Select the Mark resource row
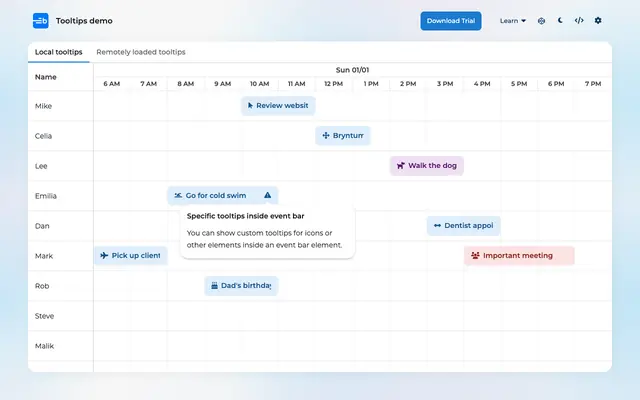This screenshot has height=400, width=640. (x=320, y=256)
